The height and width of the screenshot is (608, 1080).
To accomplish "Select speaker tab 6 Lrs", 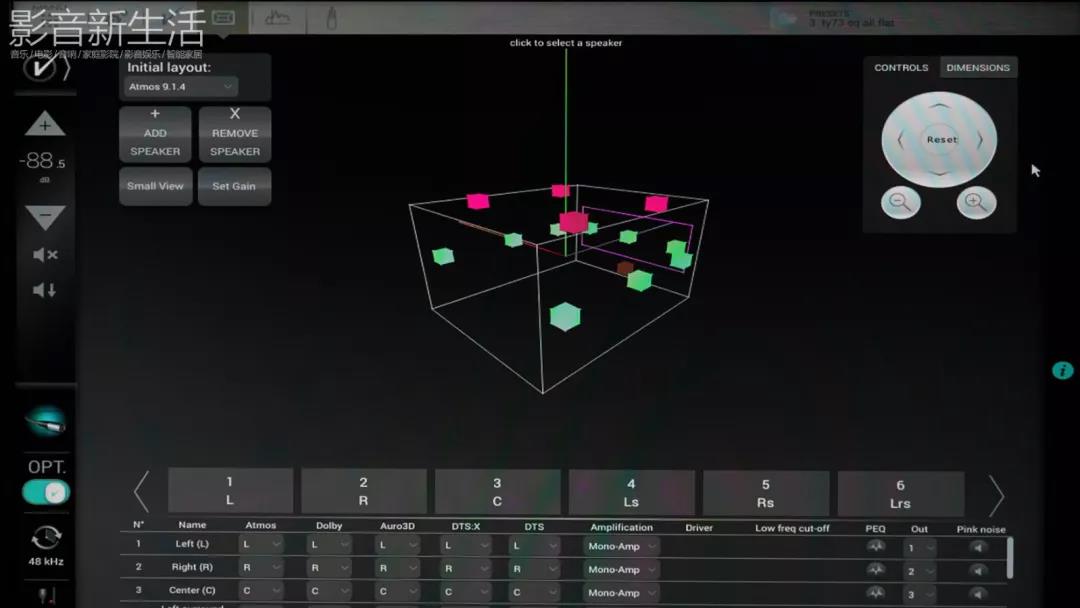I will [x=900, y=494].
